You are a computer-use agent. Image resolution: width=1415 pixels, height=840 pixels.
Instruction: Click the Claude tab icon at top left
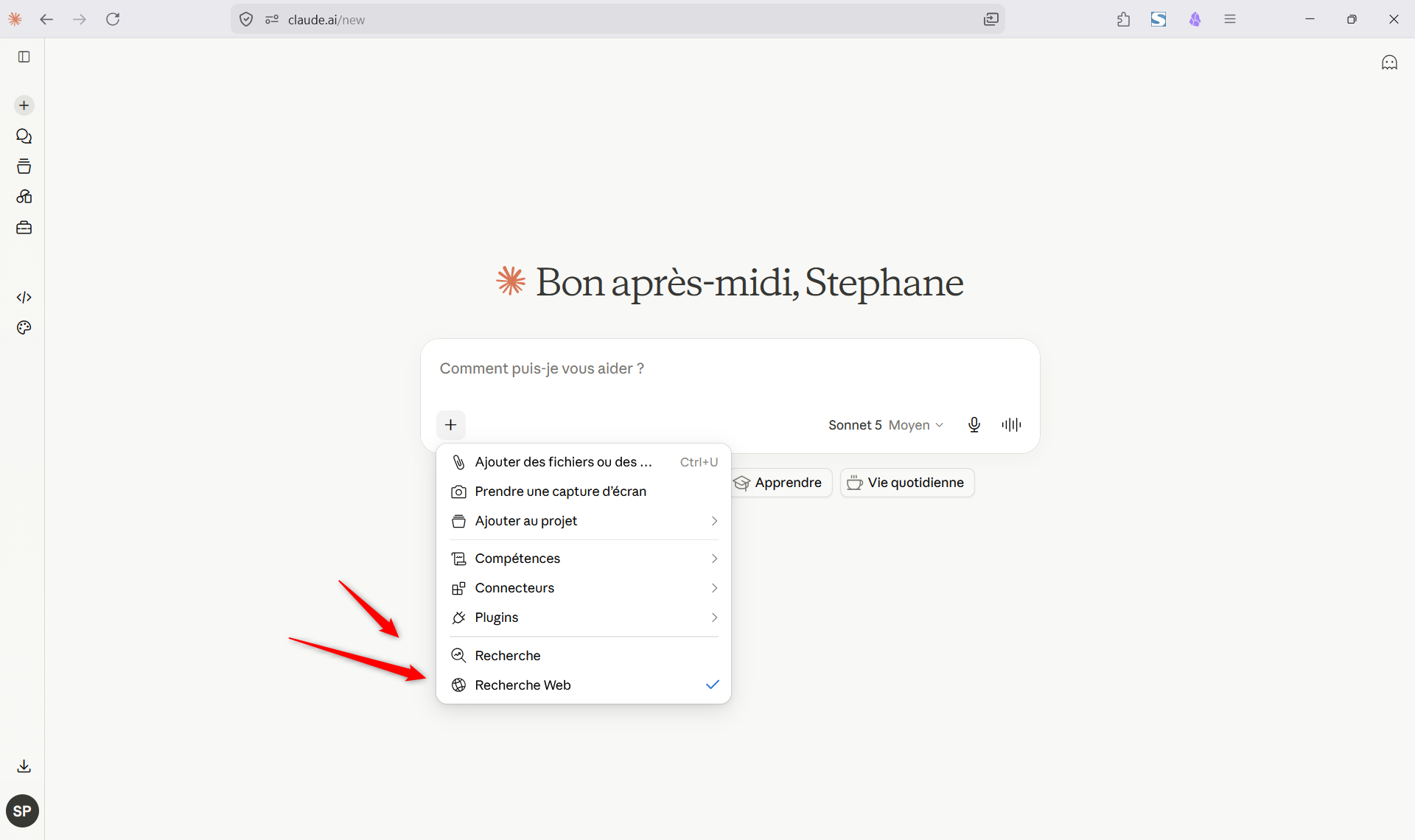[x=15, y=19]
